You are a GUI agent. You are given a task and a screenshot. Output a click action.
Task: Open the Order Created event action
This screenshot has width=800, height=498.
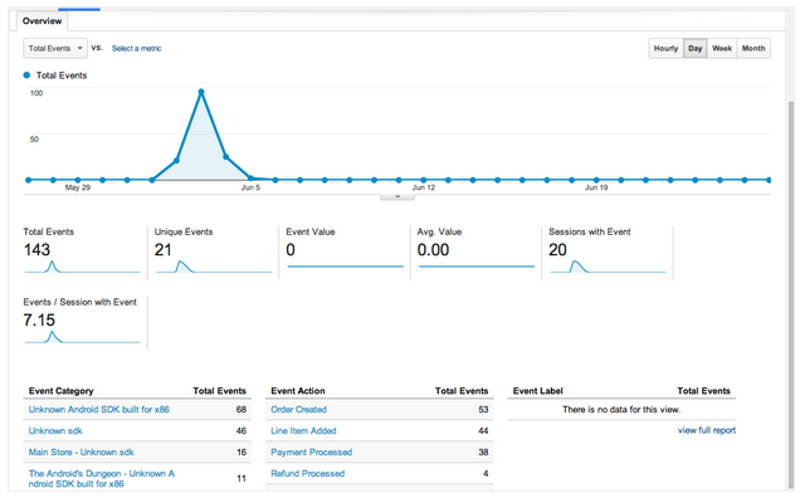[x=298, y=409]
